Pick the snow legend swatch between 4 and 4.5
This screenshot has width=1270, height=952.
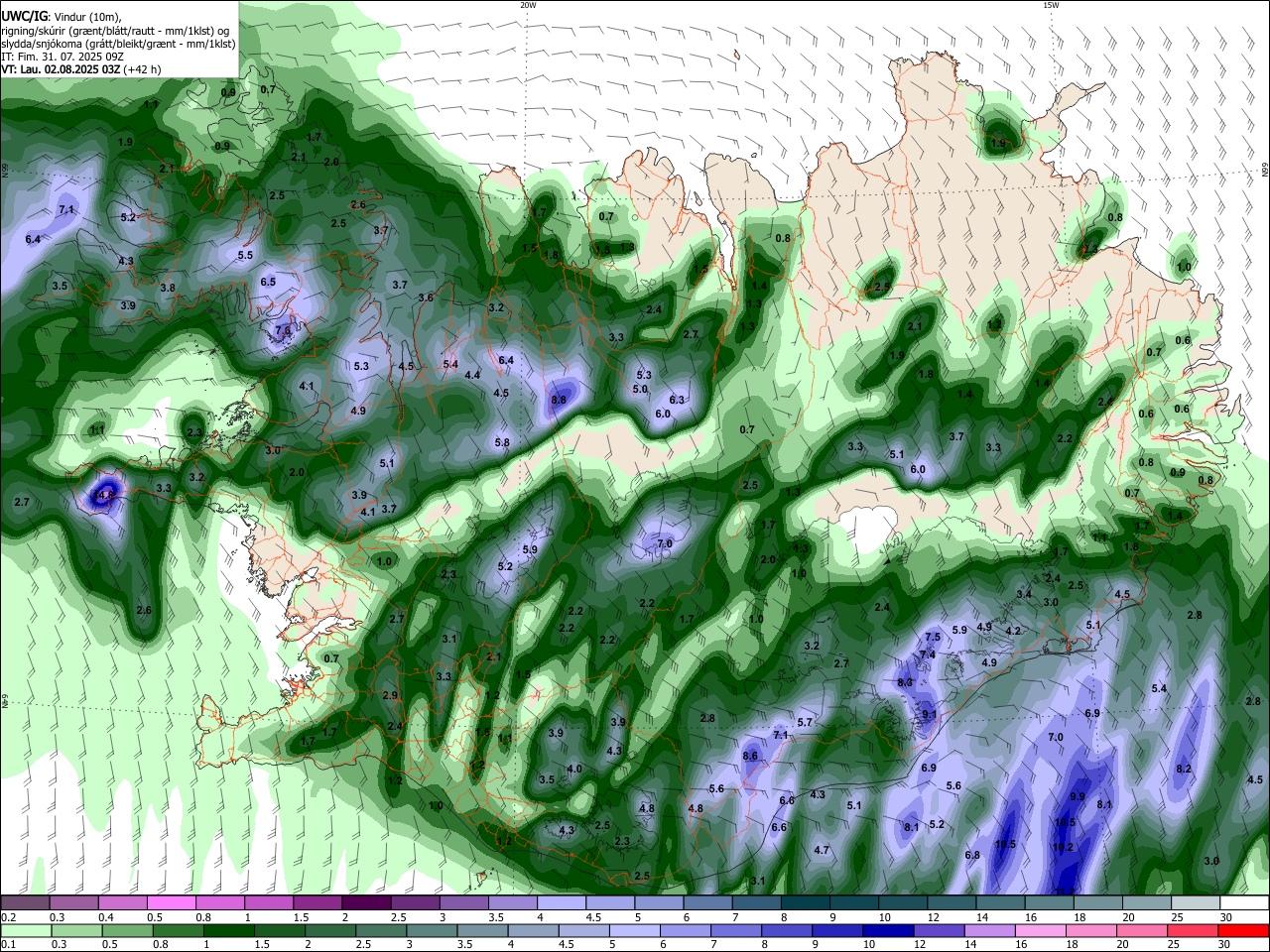point(560,903)
